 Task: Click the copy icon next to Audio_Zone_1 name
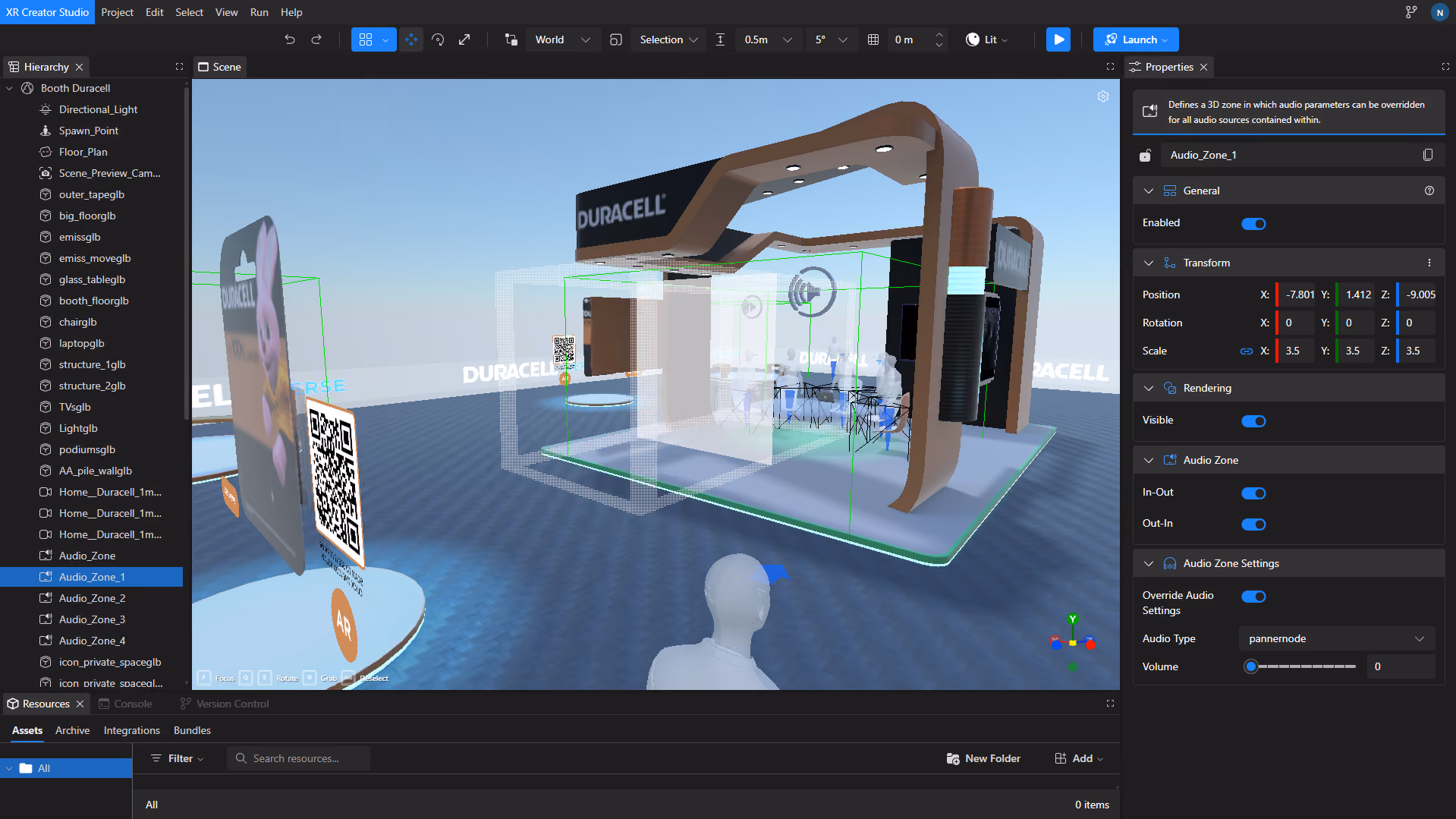tap(1428, 155)
